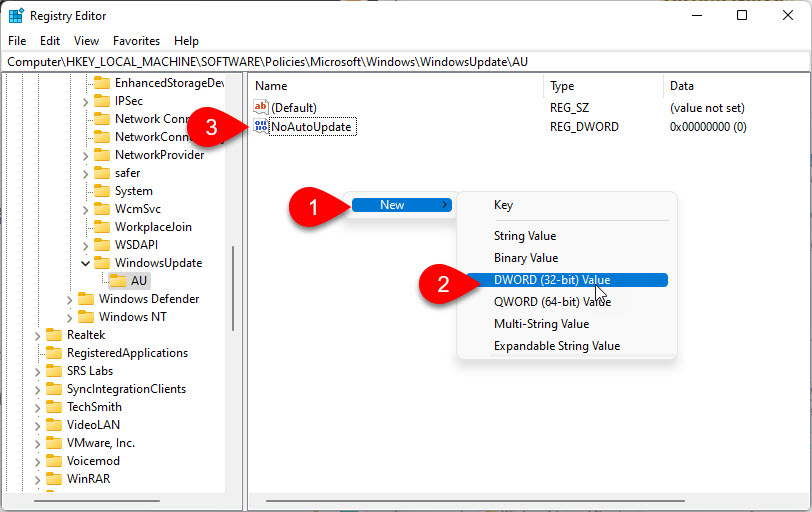The width and height of the screenshot is (812, 512).
Task: Click the System folder icon
Action: coord(102,191)
